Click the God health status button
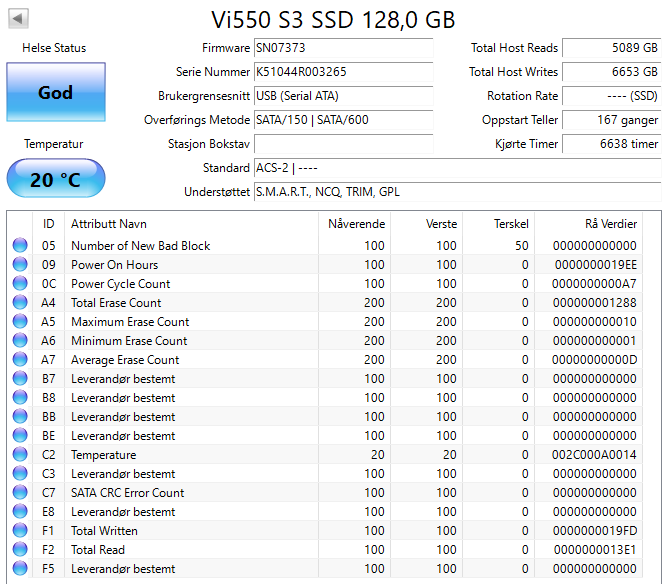The image size is (669, 584). pyautogui.click(x=56, y=92)
